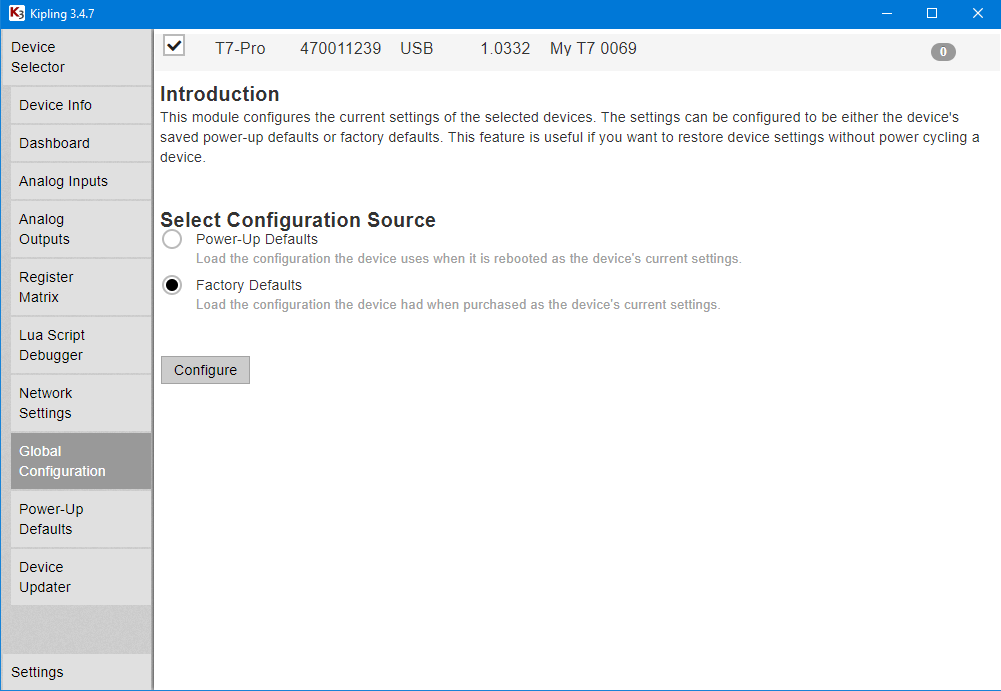Uncheck the T7-Pro device selection checkbox
Screen dimensions: 1001x691
[x=174, y=45]
